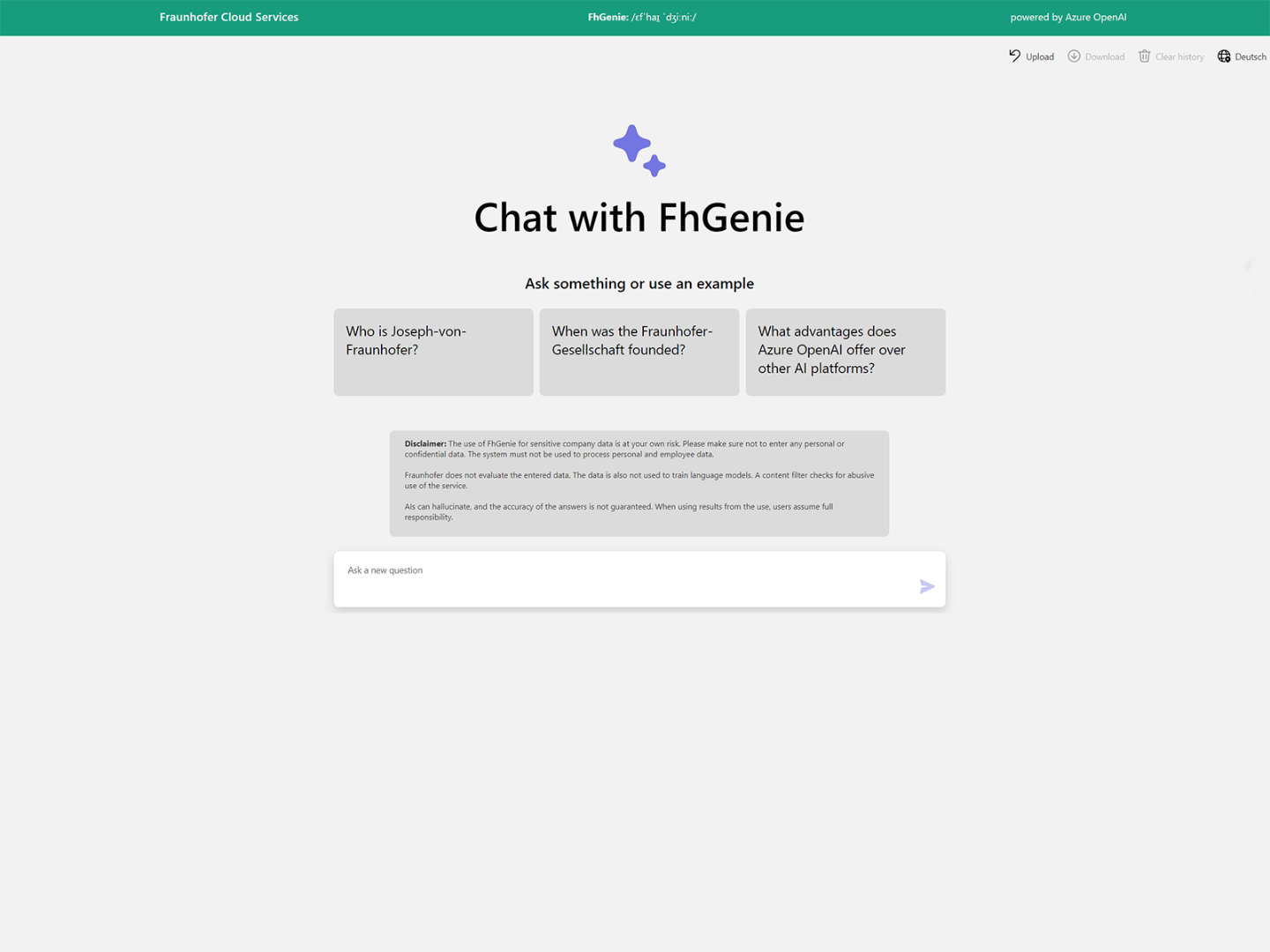1270x952 pixels.
Task: Click the Download button label
Action: pyautogui.click(x=1106, y=56)
